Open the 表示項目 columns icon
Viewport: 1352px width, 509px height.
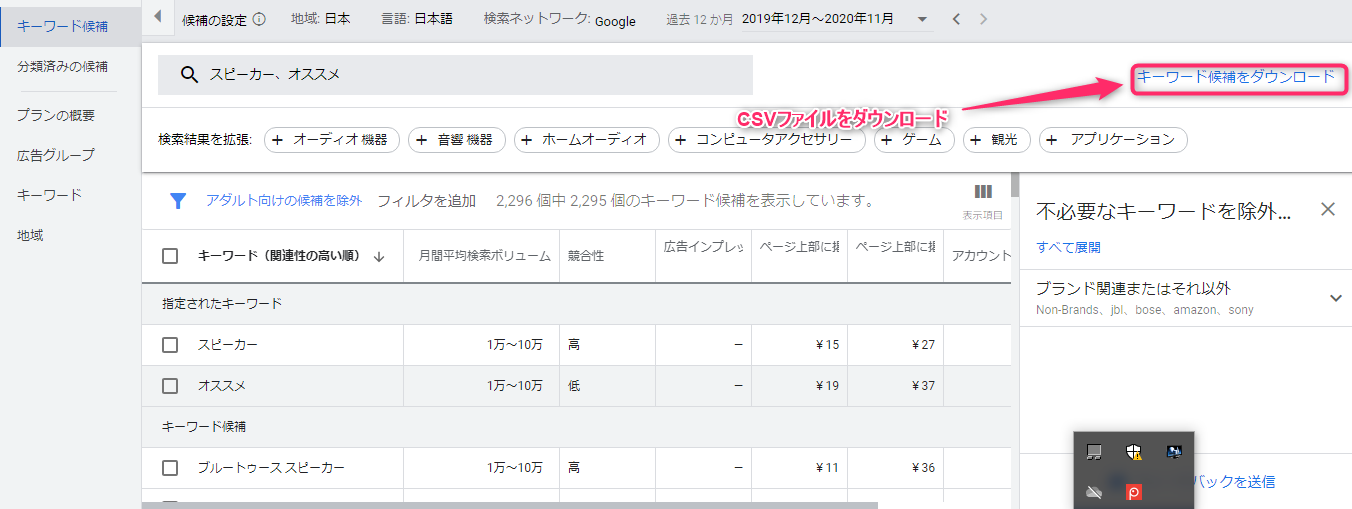tap(982, 193)
